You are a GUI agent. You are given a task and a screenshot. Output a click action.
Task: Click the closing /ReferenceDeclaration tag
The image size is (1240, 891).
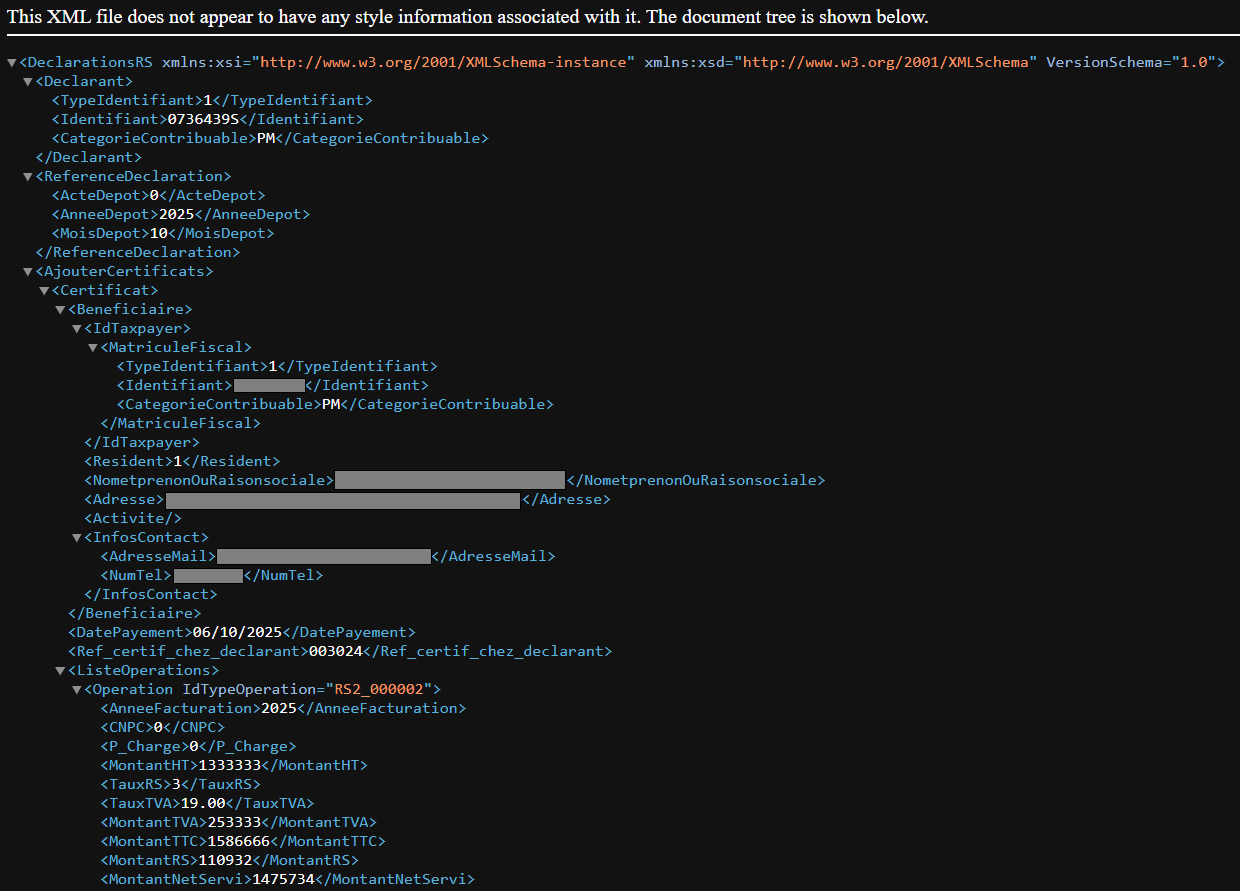(137, 253)
